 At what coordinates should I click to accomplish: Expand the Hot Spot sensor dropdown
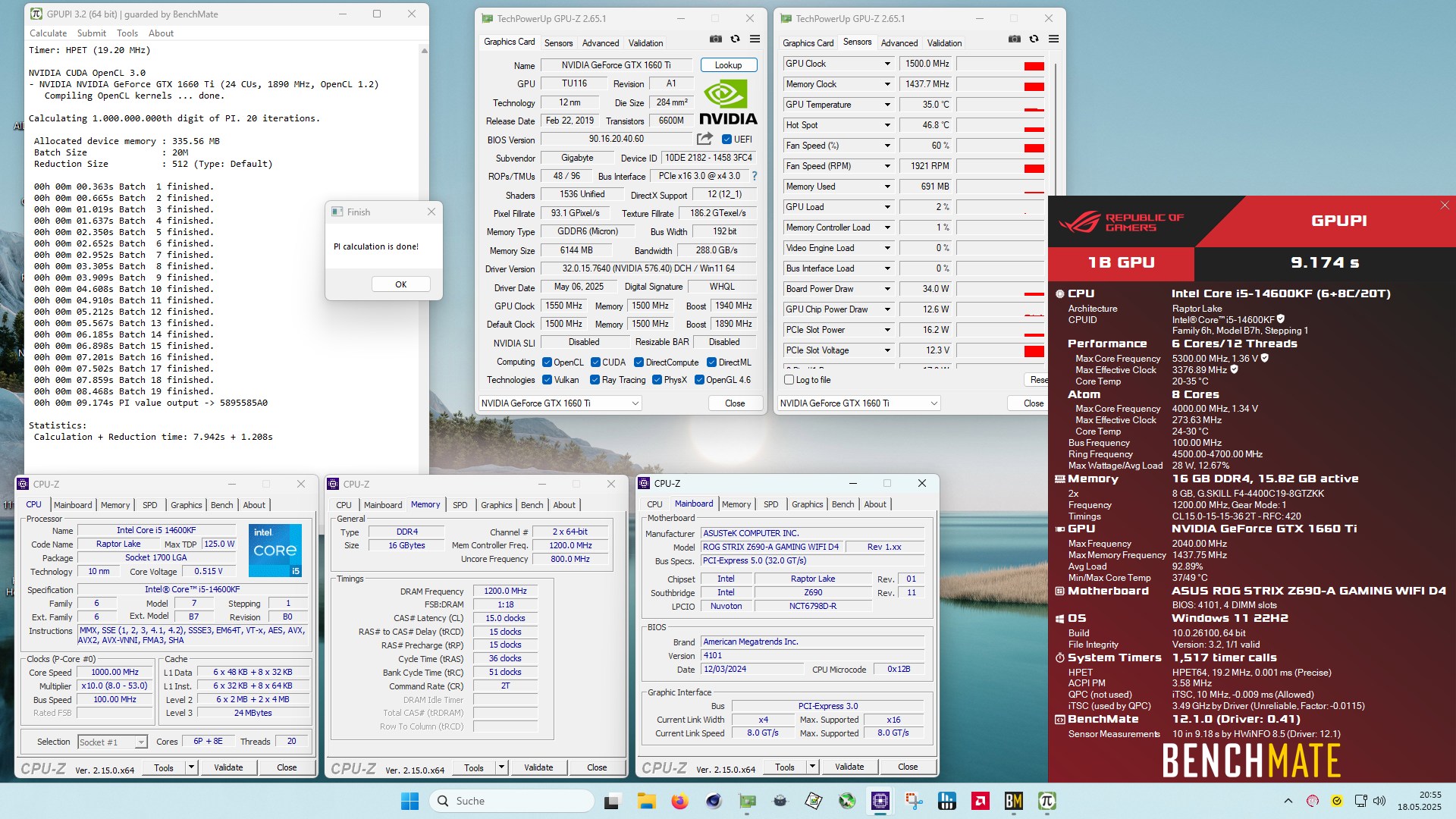click(x=886, y=125)
